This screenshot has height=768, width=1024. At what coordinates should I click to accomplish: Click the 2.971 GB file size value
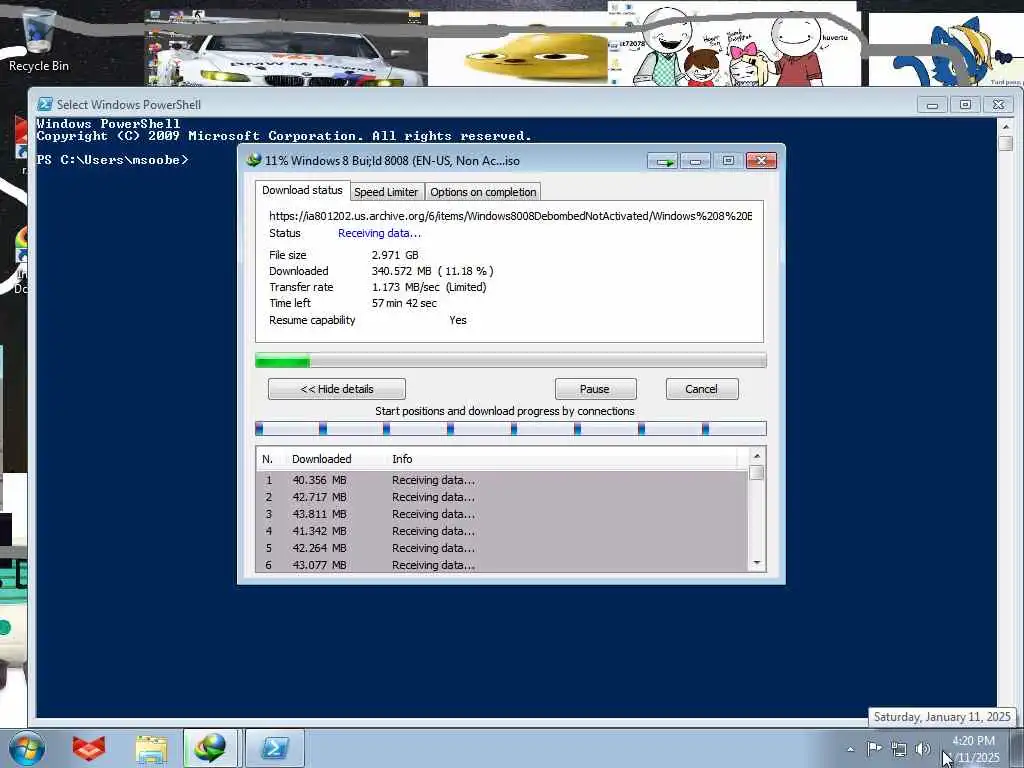coord(395,255)
